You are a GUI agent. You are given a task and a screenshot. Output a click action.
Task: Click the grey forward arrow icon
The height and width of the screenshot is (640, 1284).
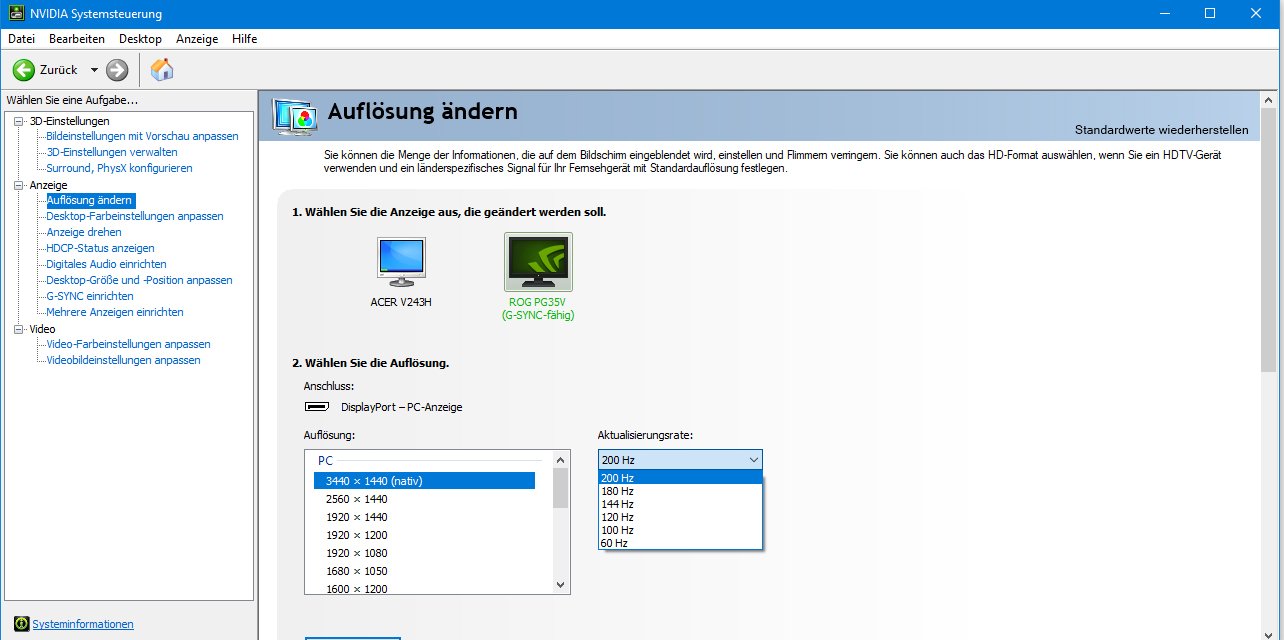coord(117,70)
